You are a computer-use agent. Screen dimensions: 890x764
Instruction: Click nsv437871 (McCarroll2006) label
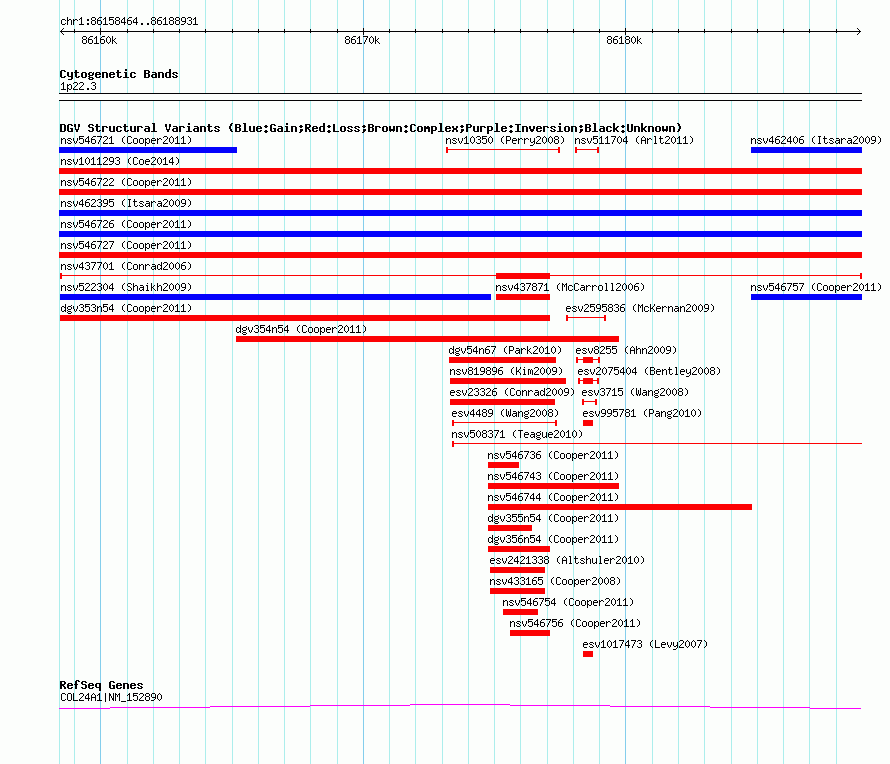[570, 287]
